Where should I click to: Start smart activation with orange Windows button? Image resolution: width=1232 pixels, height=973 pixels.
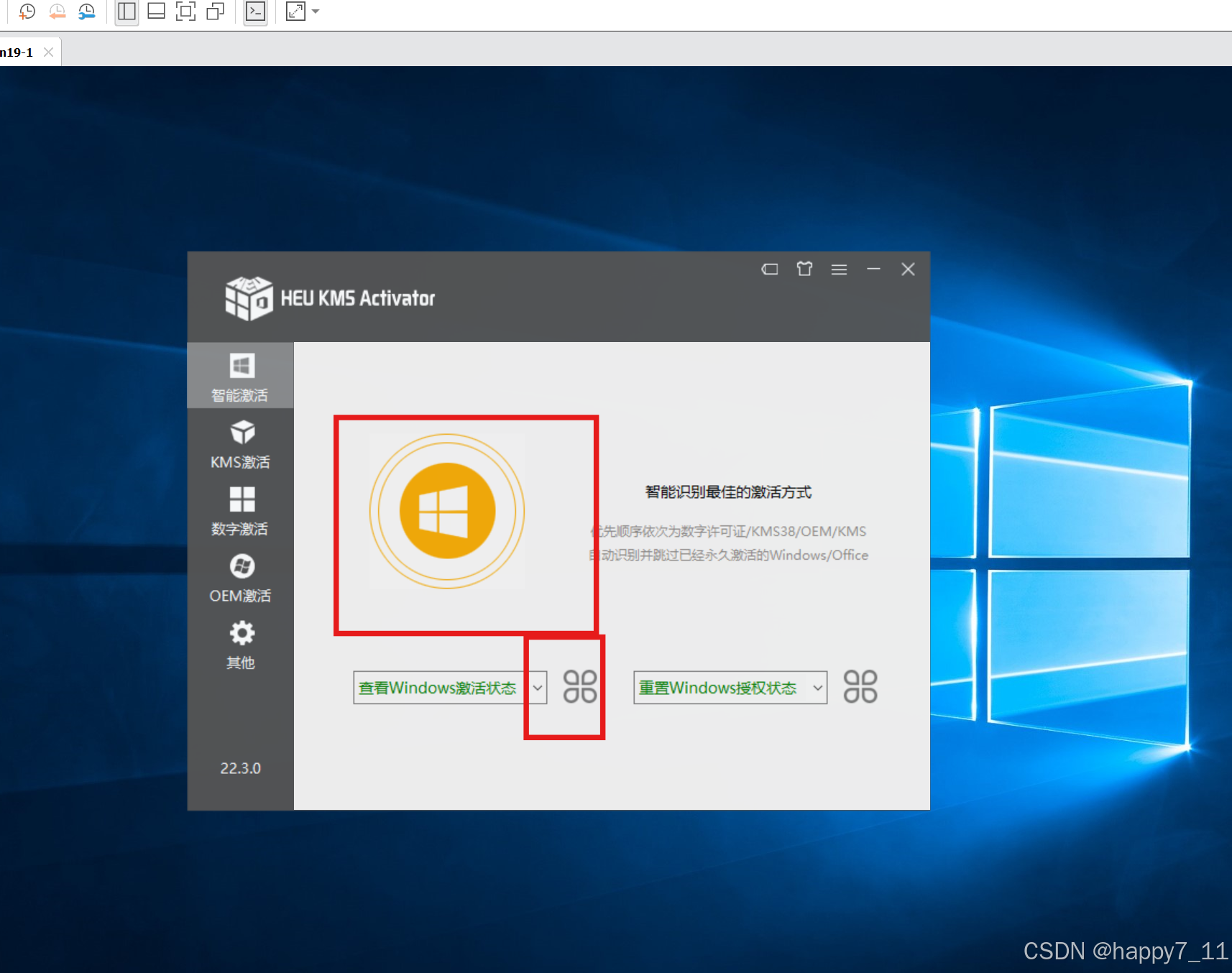click(x=447, y=511)
